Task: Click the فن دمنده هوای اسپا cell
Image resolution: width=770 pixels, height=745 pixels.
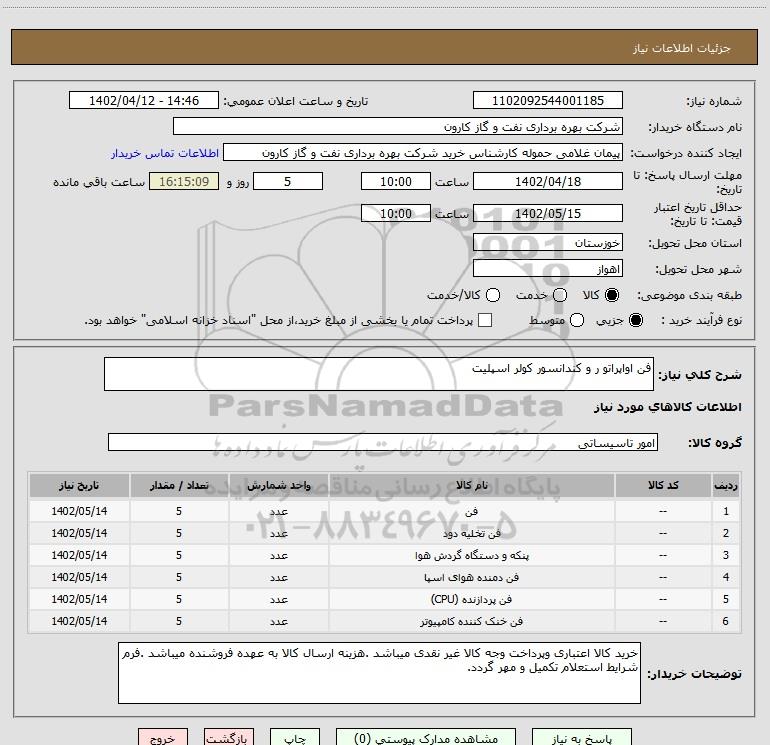Action: pos(471,578)
